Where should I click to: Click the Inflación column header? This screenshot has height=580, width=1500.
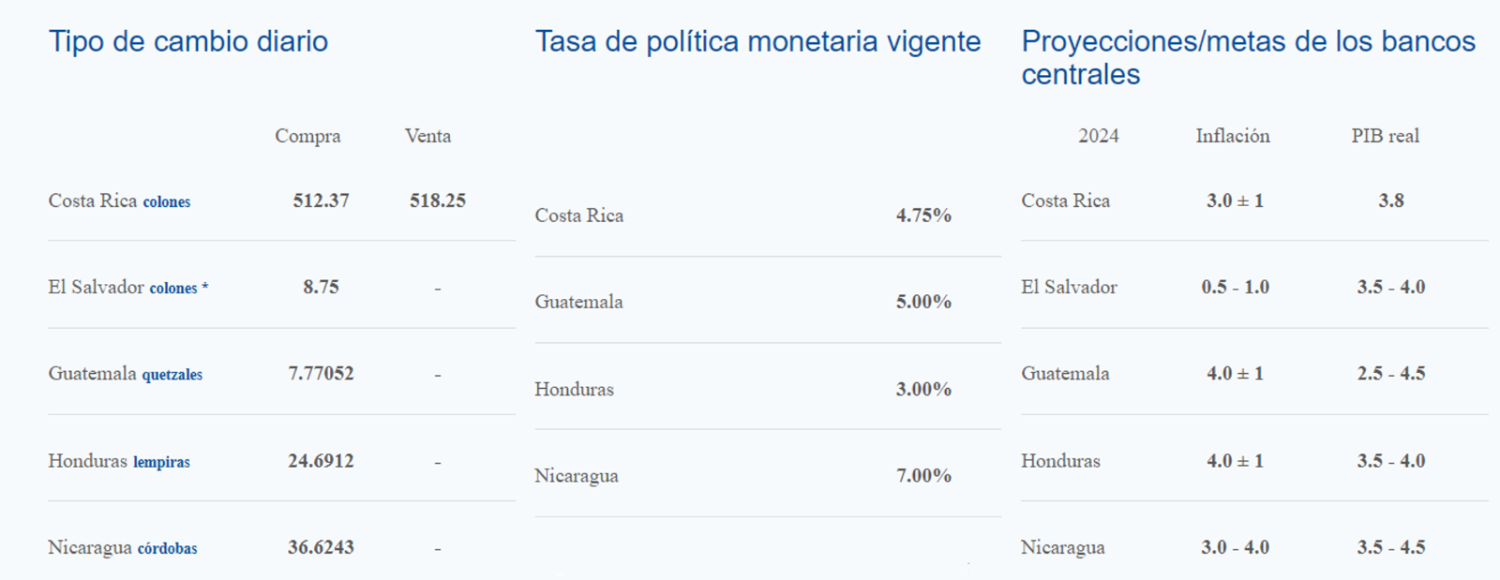pyautogui.click(x=1233, y=136)
